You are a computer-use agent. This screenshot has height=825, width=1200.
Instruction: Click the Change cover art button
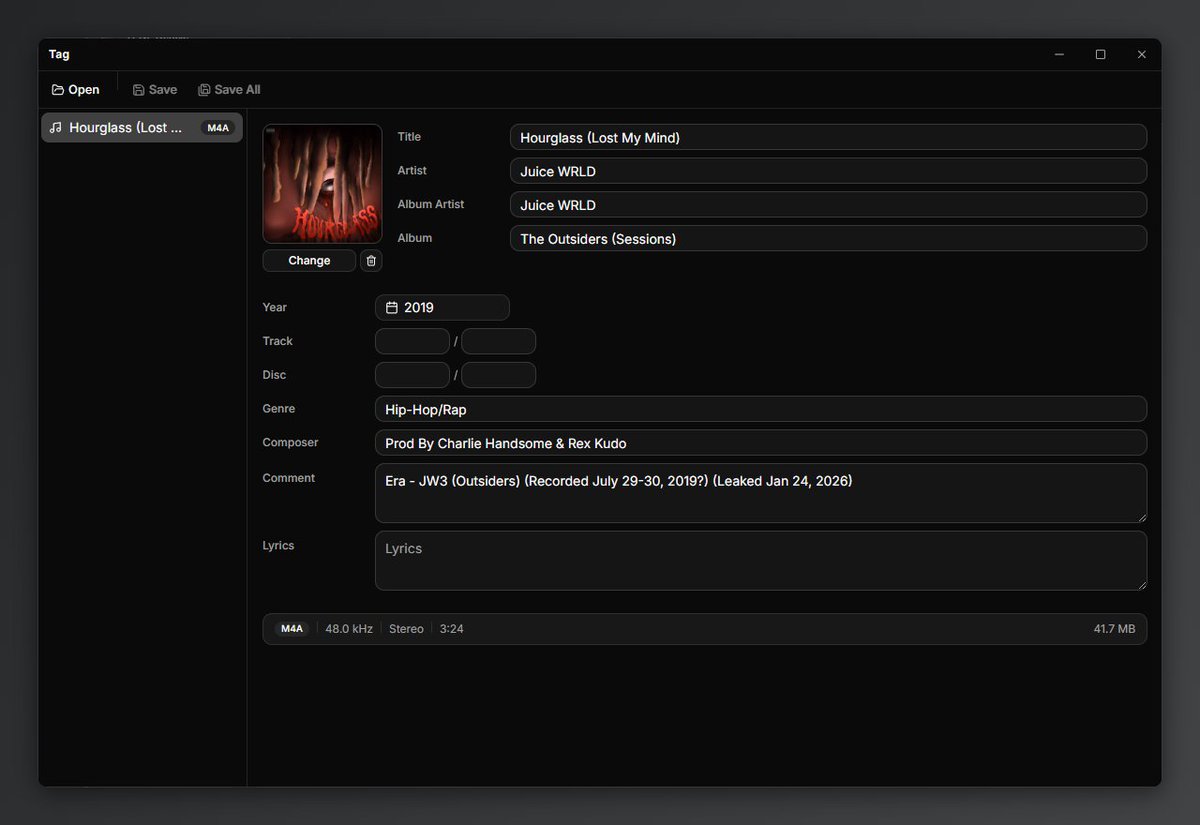click(309, 261)
